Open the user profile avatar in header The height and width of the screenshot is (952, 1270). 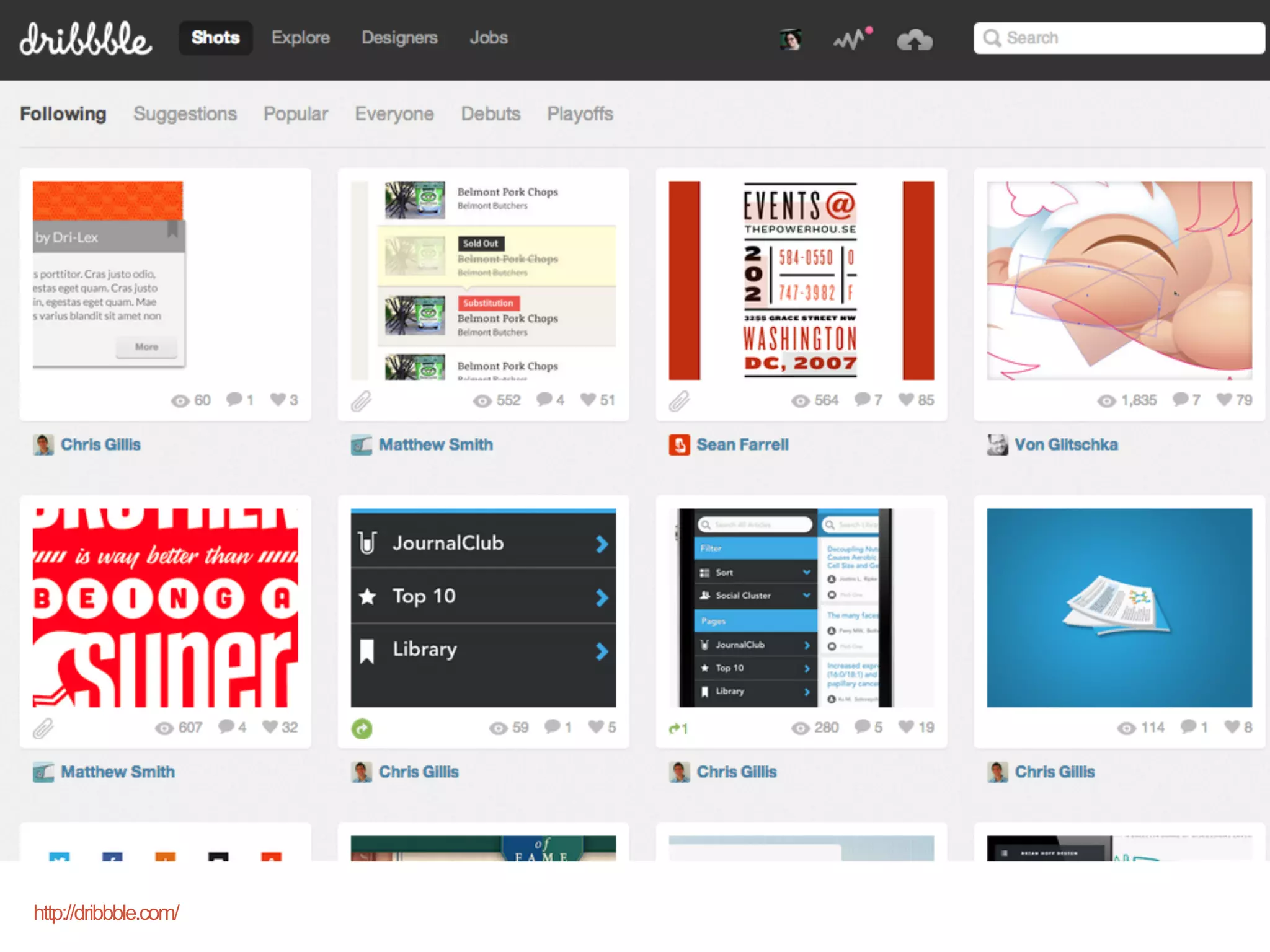coord(791,40)
